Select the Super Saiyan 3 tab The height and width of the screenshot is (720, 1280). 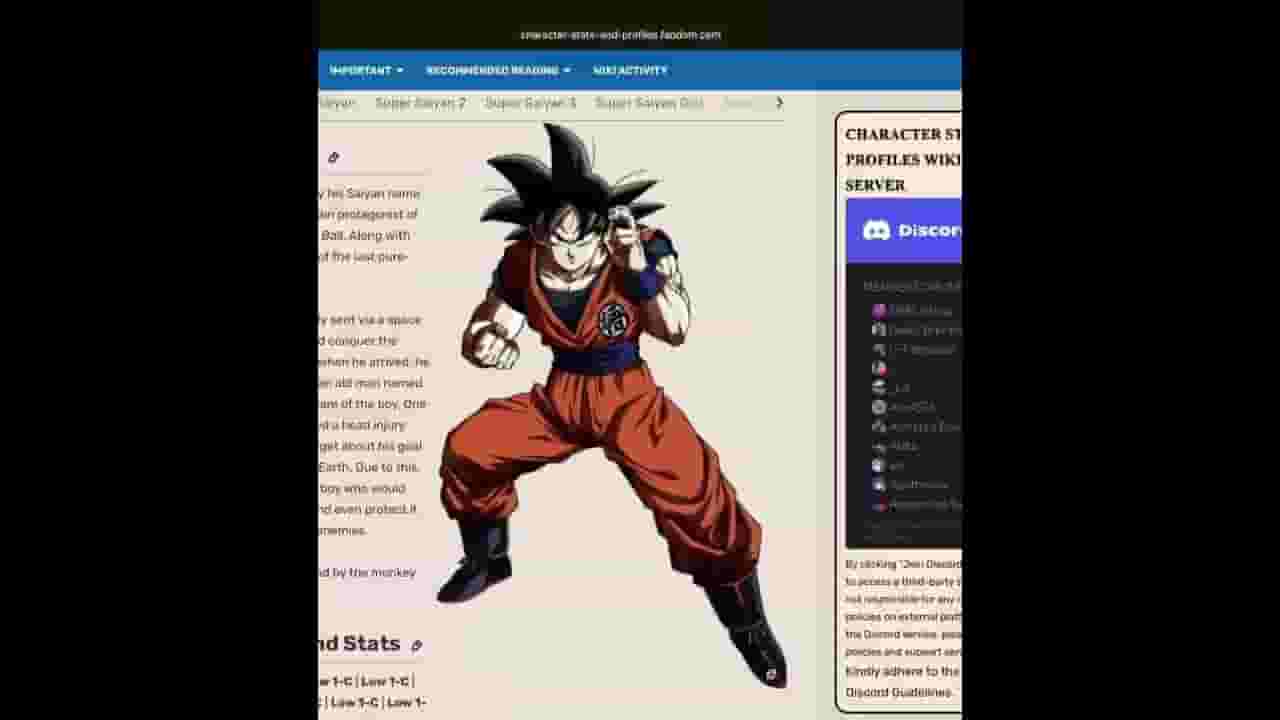click(x=531, y=103)
